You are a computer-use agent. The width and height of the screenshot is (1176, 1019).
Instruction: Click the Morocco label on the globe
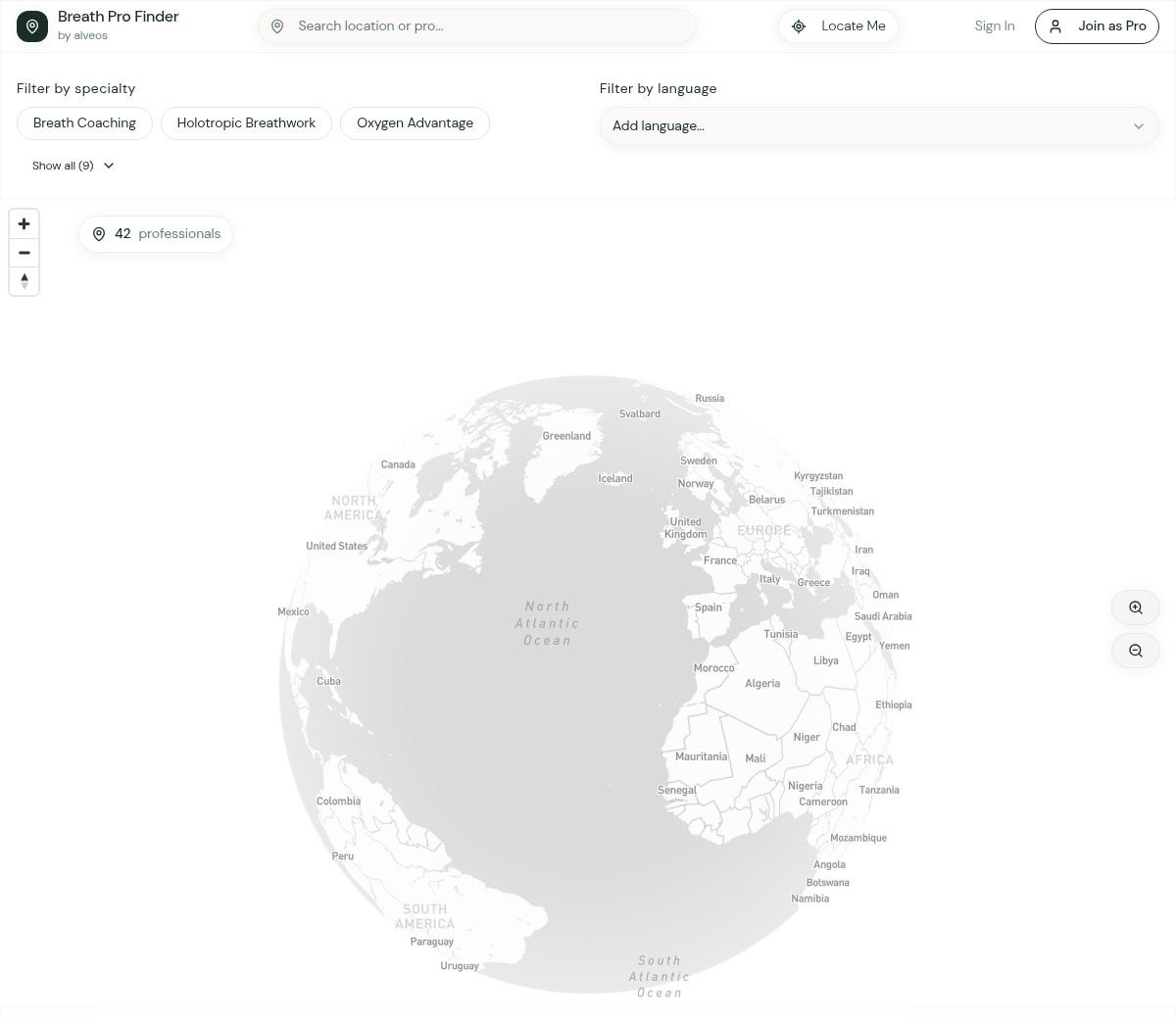(x=713, y=668)
